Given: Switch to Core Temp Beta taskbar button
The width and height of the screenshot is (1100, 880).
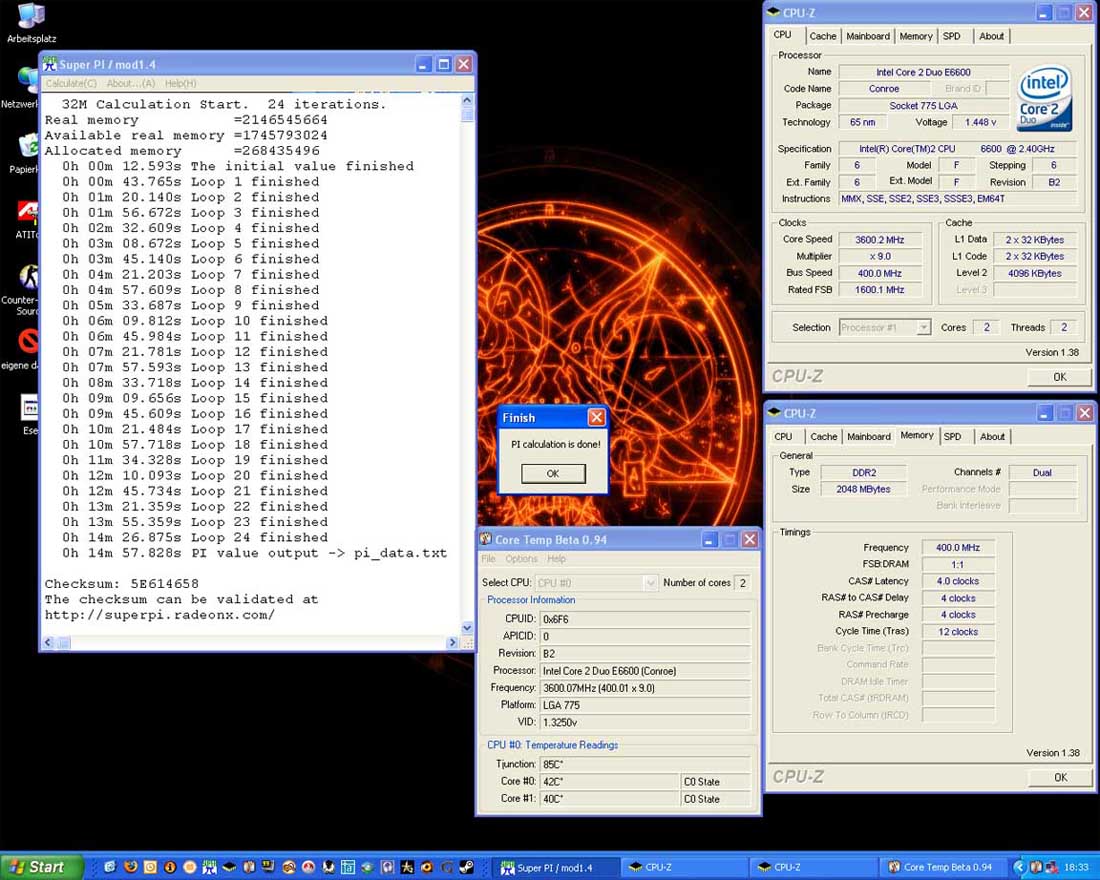Looking at the screenshot, I should 939,867.
